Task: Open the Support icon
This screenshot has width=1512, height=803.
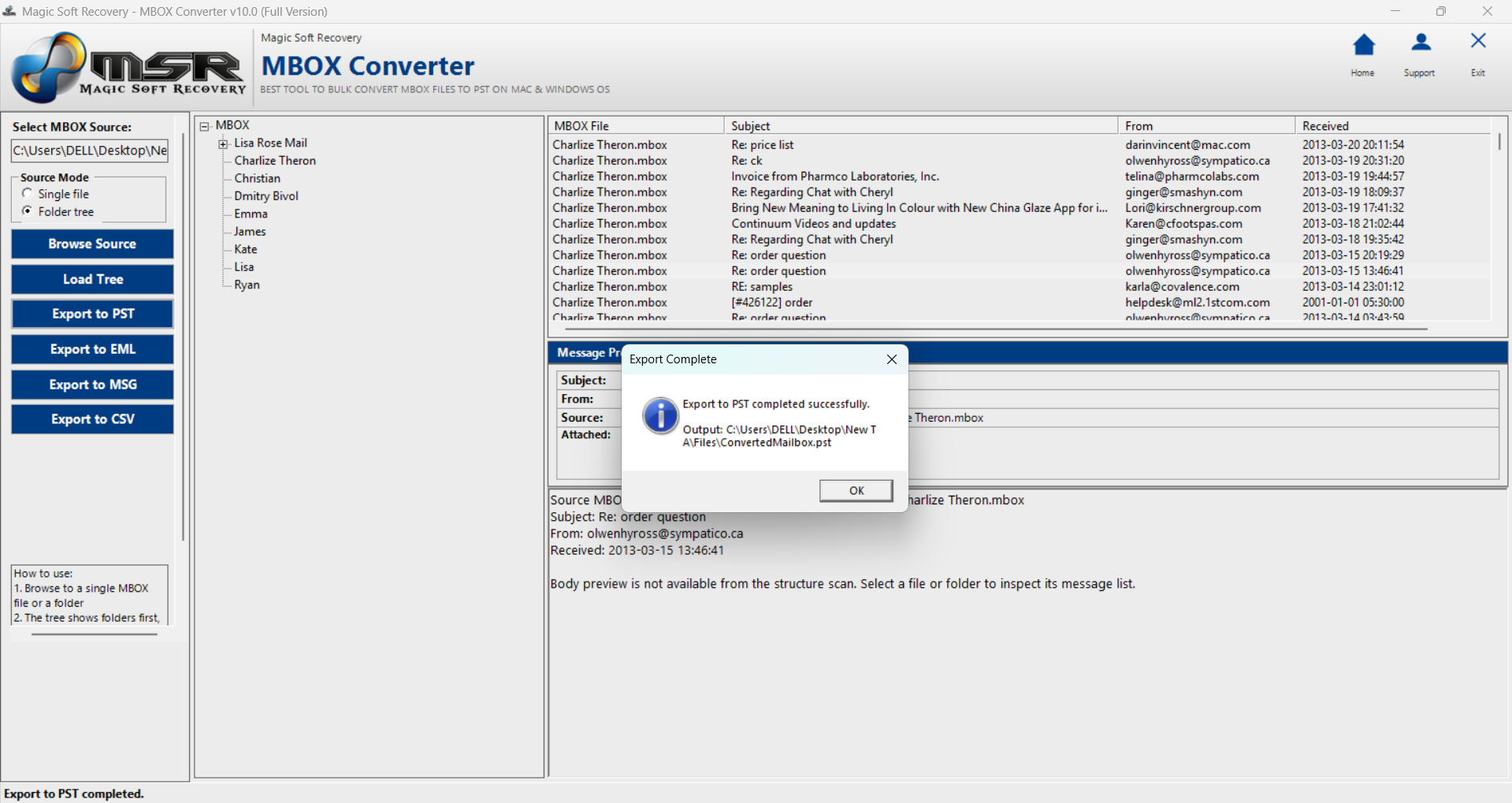Action: click(x=1421, y=43)
